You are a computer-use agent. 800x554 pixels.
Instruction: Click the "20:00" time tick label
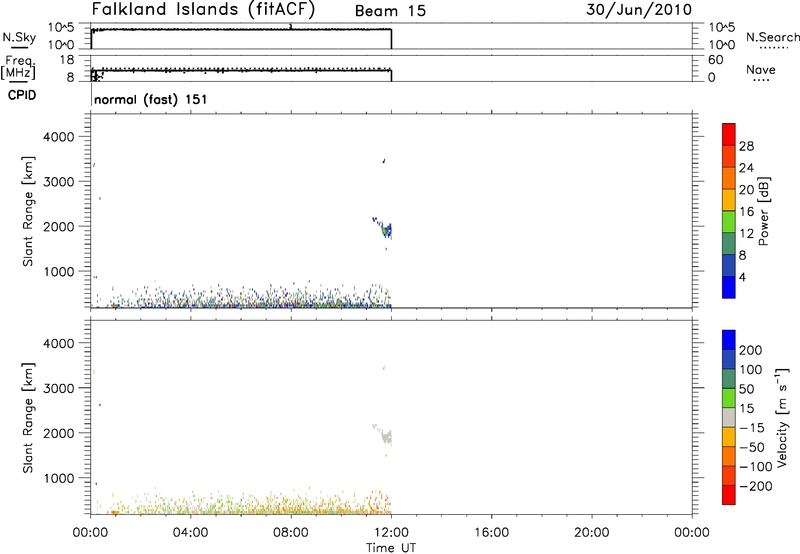(592, 533)
